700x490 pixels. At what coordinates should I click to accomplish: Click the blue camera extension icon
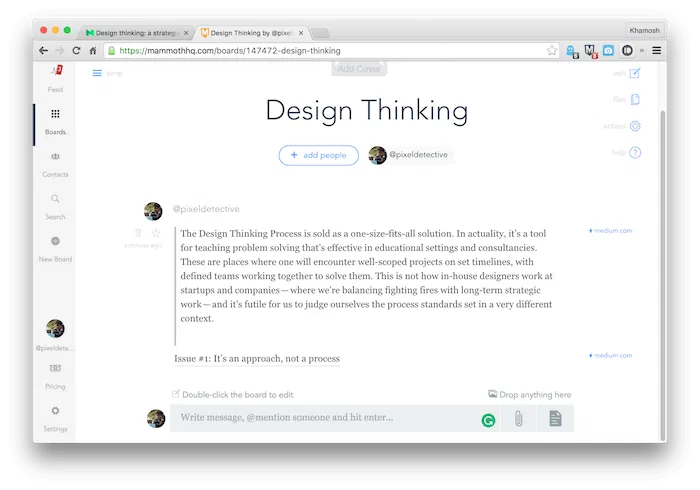coord(608,51)
